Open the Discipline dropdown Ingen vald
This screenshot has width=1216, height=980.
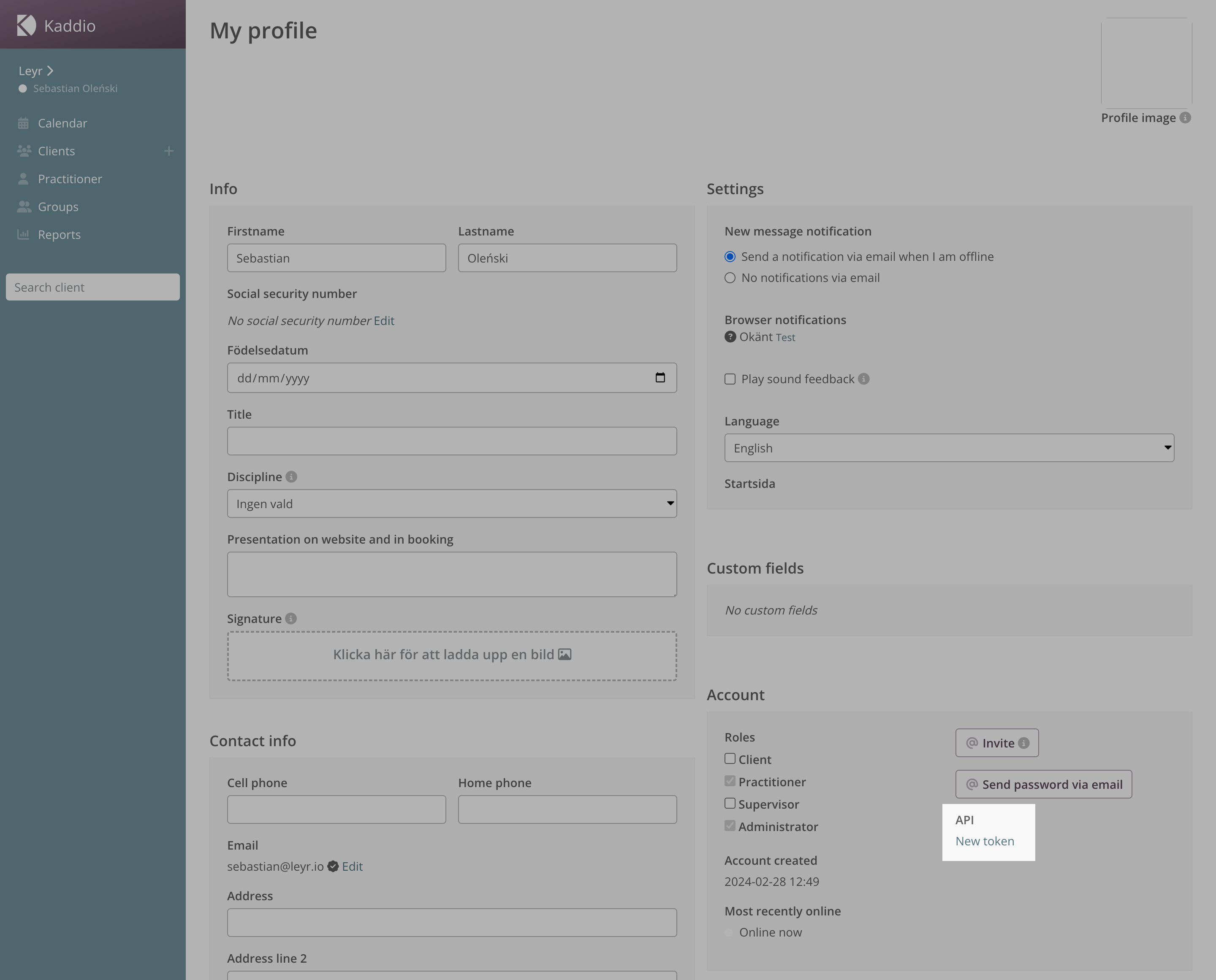pos(452,504)
